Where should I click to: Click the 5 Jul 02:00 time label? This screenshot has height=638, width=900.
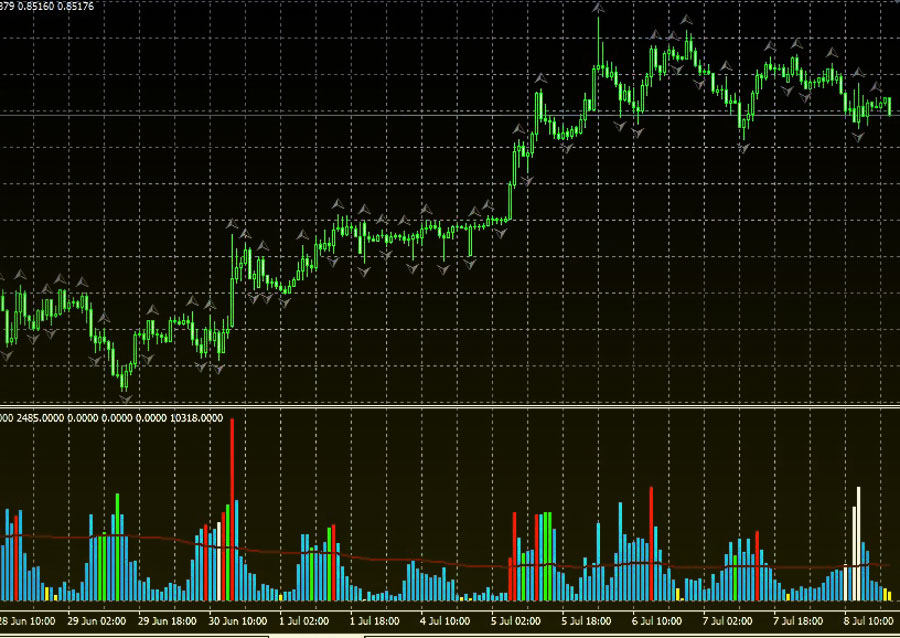(x=517, y=621)
